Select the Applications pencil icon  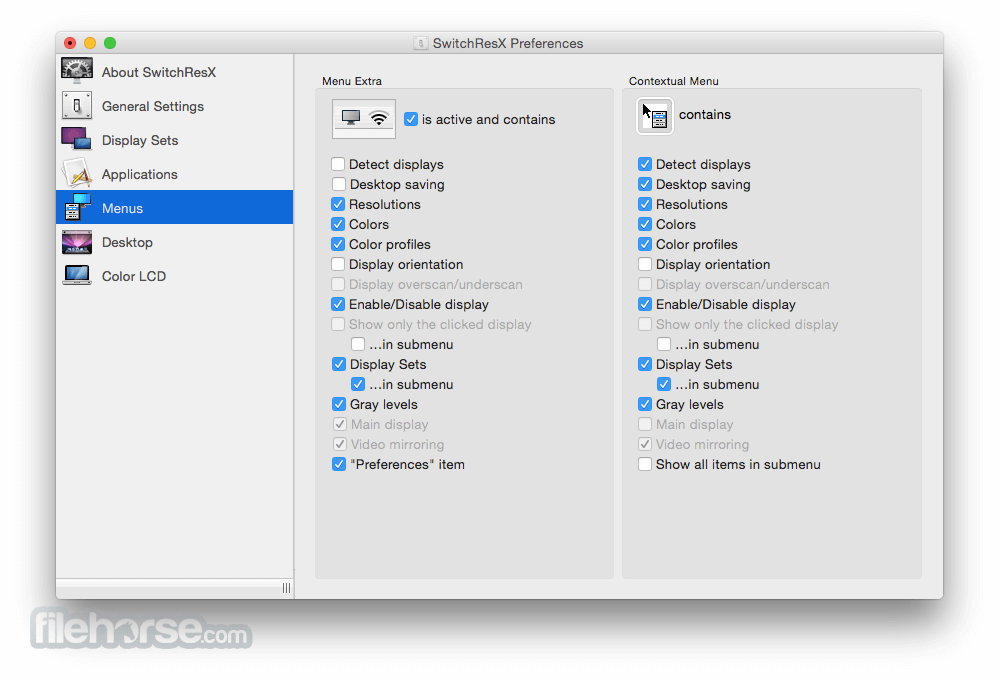(77, 173)
